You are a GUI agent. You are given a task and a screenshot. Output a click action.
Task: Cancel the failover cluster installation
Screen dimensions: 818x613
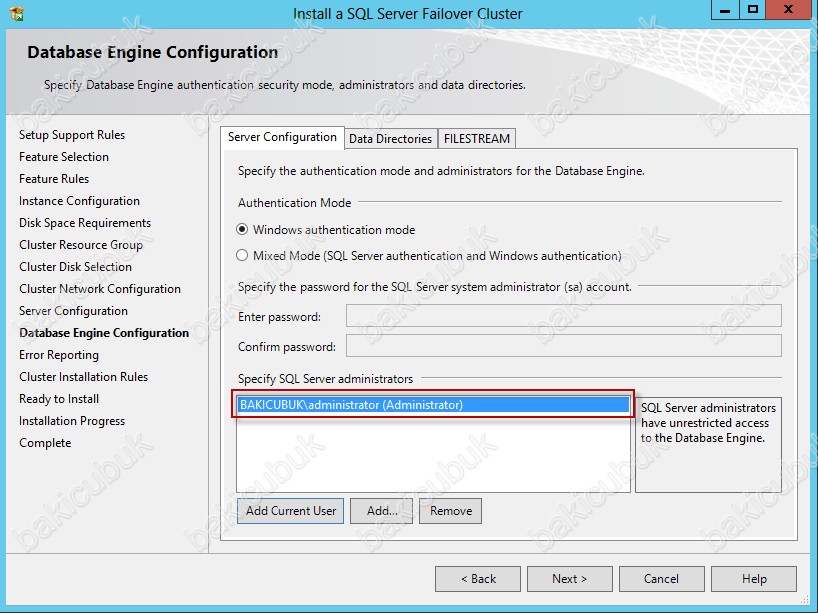click(661, 579)
